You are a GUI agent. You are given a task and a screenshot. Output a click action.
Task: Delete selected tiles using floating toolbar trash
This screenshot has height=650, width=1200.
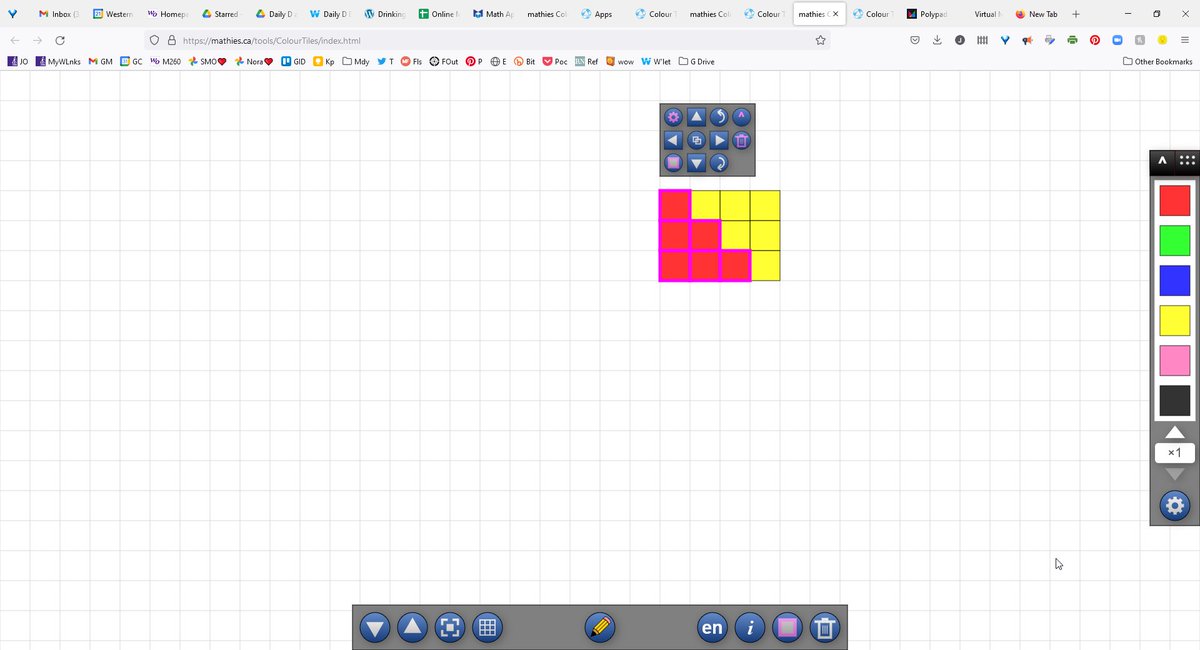point(741,140)
